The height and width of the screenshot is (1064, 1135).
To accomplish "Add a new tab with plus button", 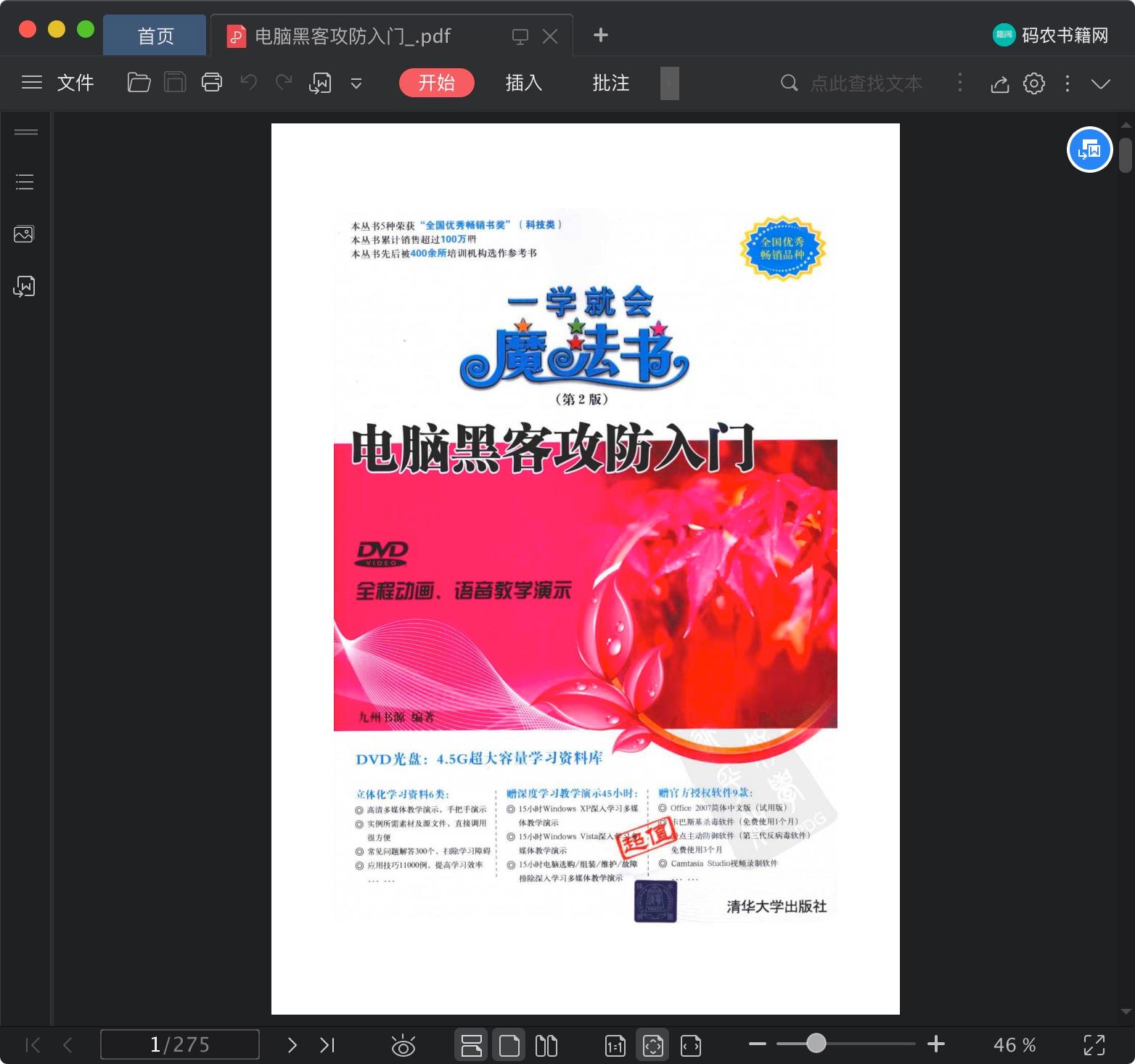I will 600,35.
